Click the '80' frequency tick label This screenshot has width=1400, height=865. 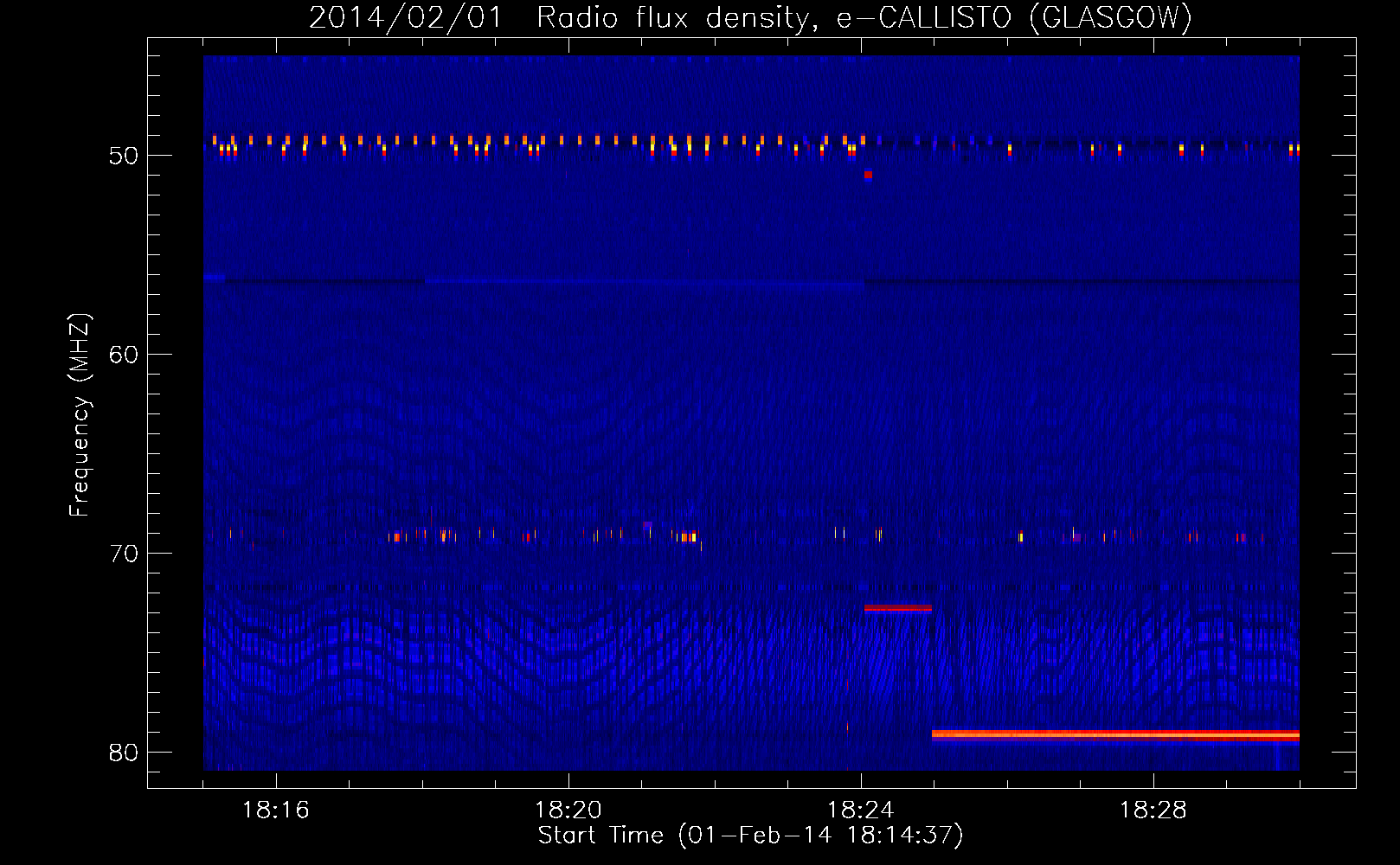(124, 753)
